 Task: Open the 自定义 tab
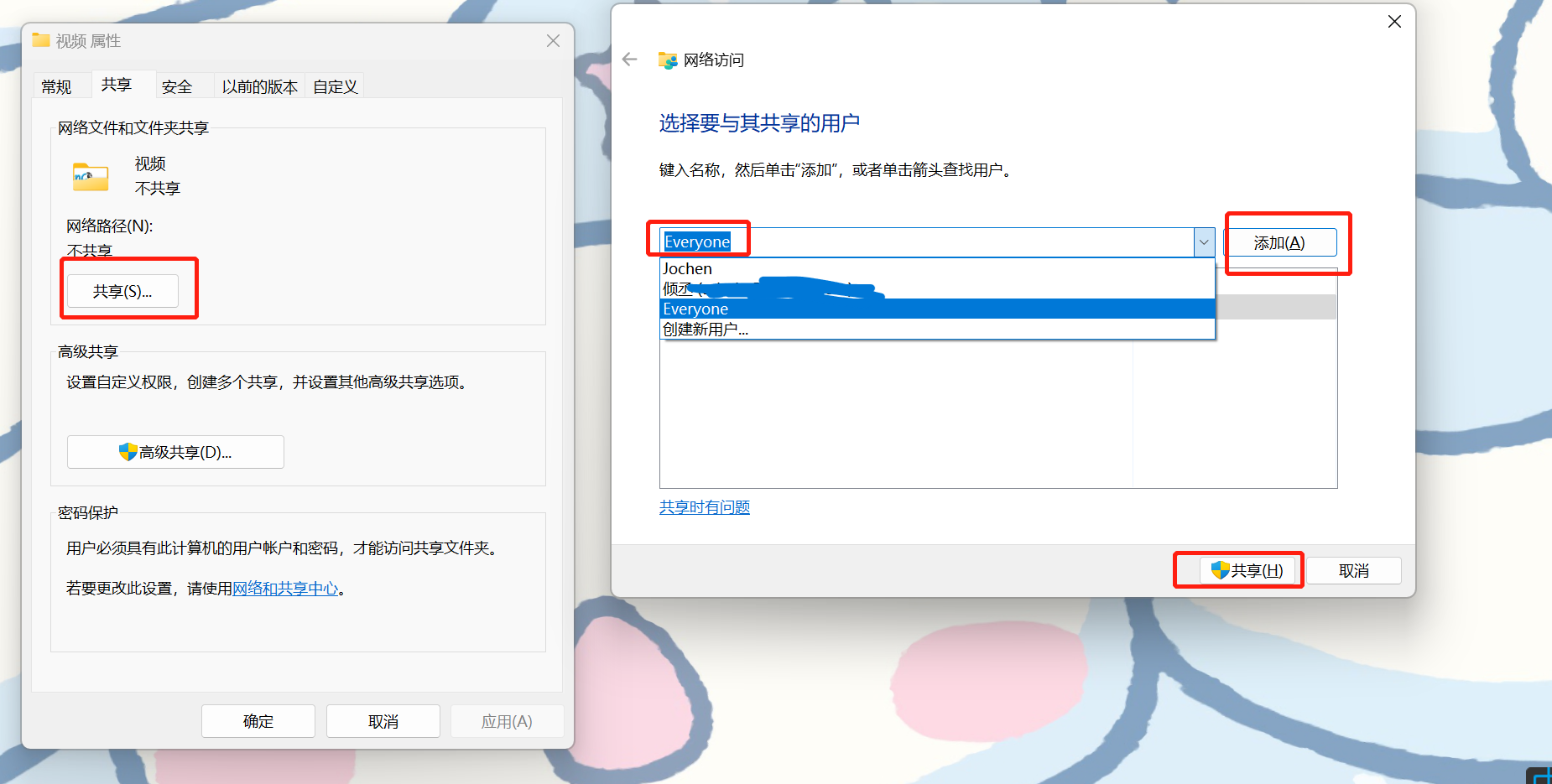(335, 87)
